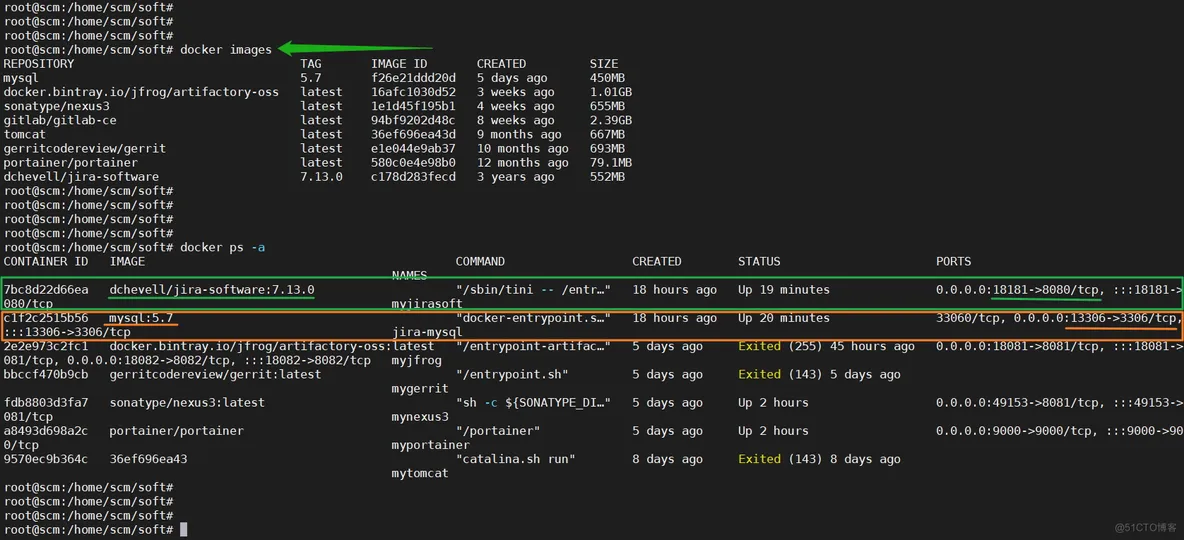Click the 'docker ps -a' command text

pos(223,248)
